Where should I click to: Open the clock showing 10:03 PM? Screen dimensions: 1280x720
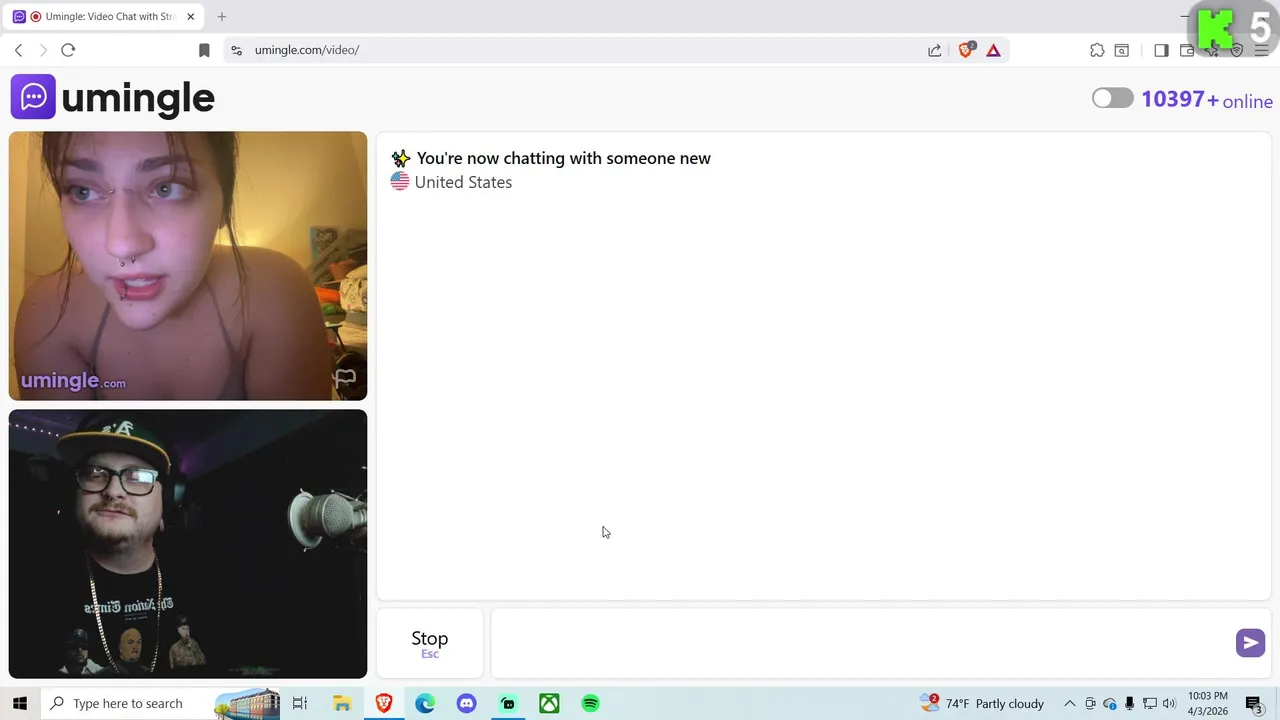(x=1208, y=703)
